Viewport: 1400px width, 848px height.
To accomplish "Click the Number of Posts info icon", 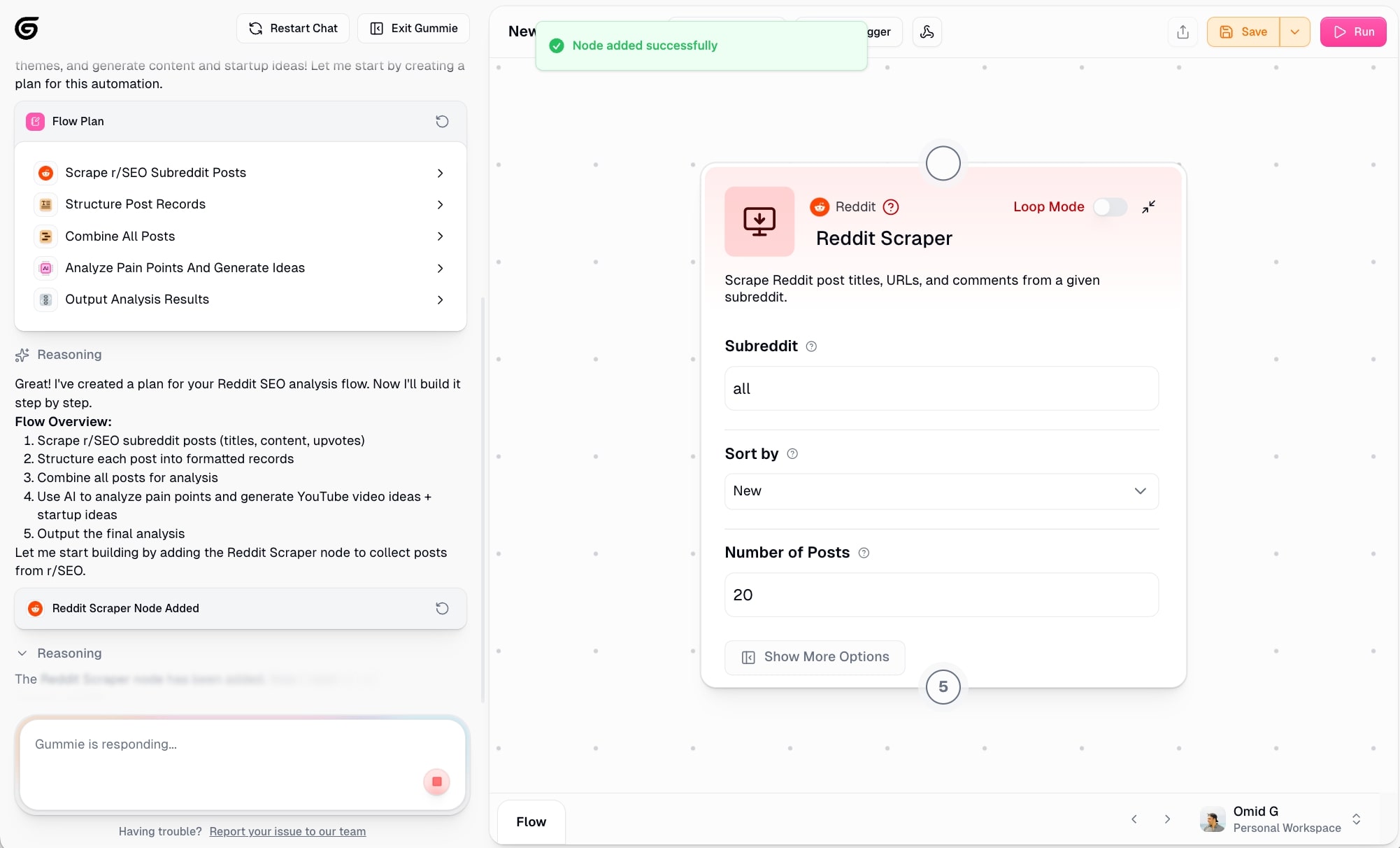I will pos(864,553).
